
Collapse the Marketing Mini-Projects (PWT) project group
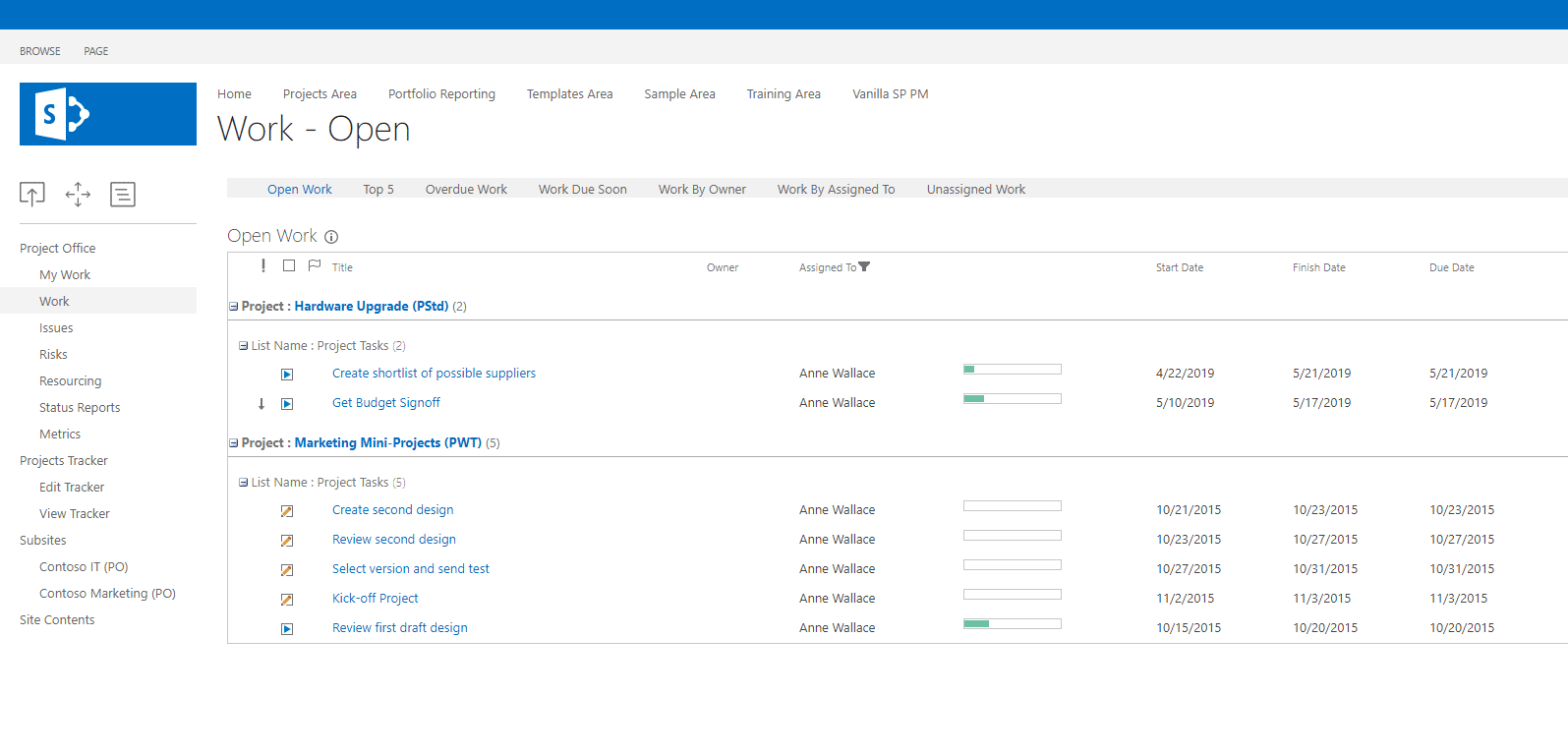[x=234, y=443]
